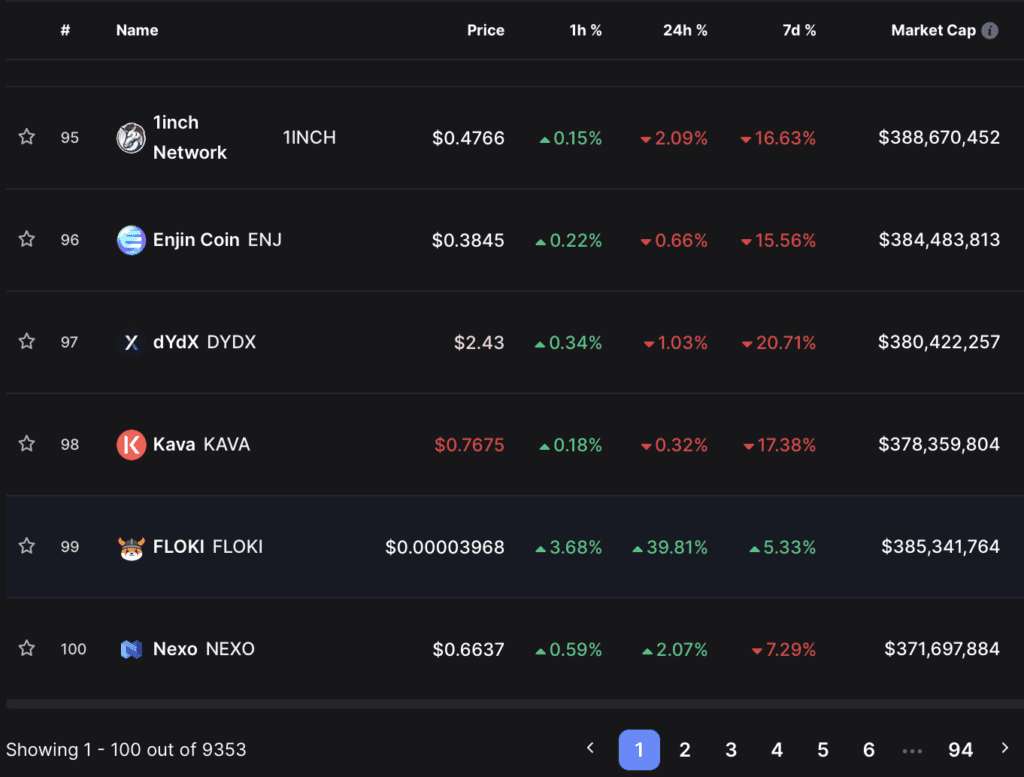Sort by 24h % change
Viewport: 1024px width, 777px height.
[685, 30]
